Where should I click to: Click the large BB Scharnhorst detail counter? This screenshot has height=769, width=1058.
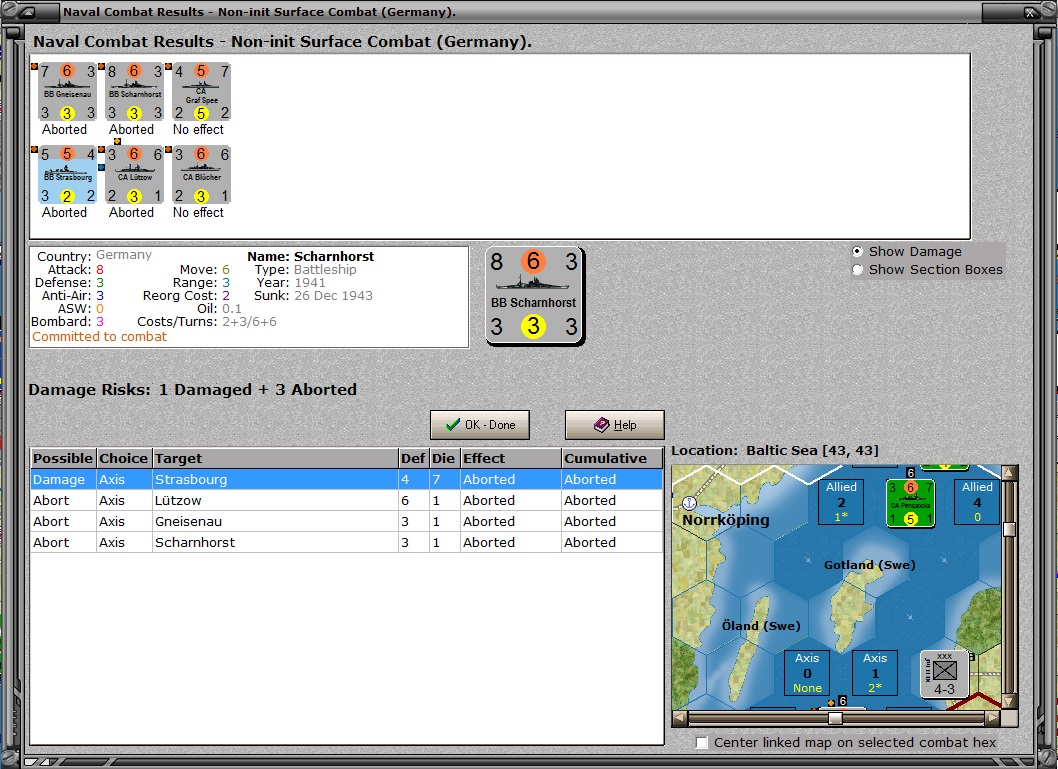tap(534, 295)
